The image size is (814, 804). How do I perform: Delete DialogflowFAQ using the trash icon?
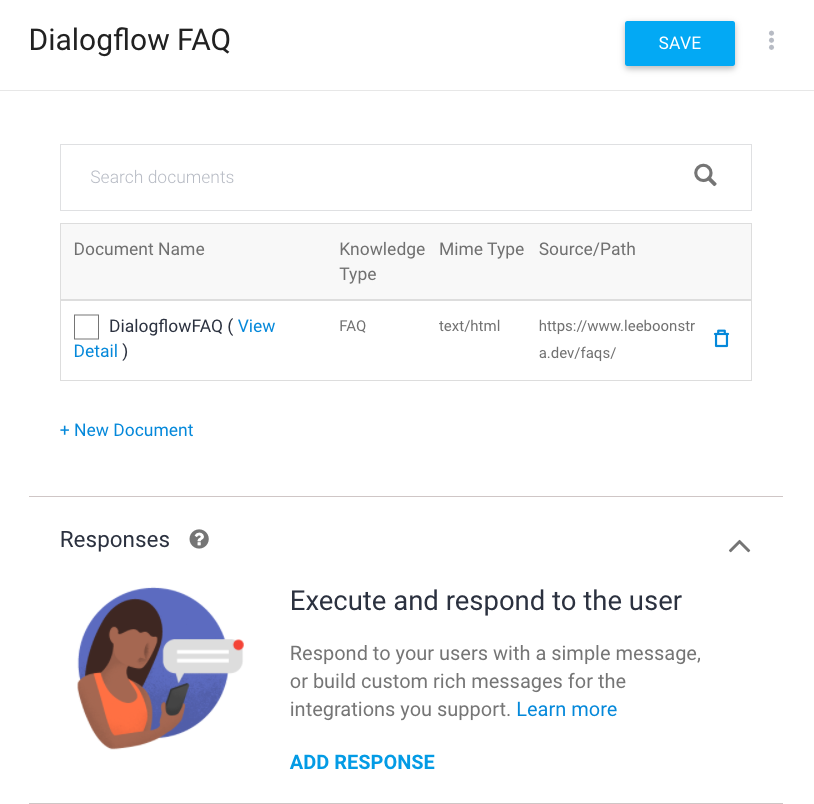(x=721, y=338)
